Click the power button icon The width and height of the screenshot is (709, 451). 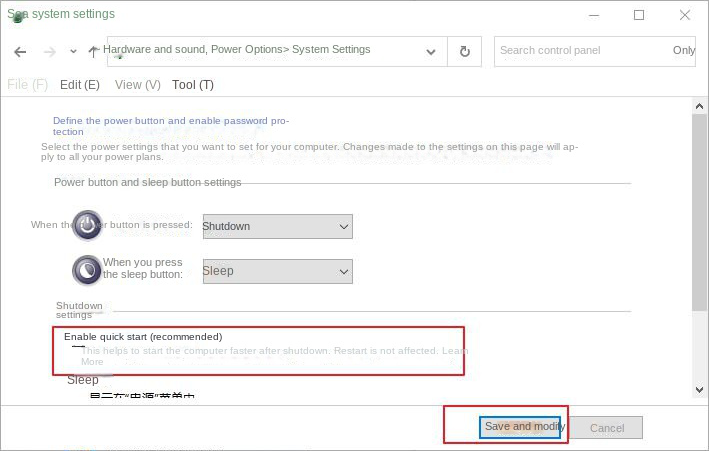point(88,225)
